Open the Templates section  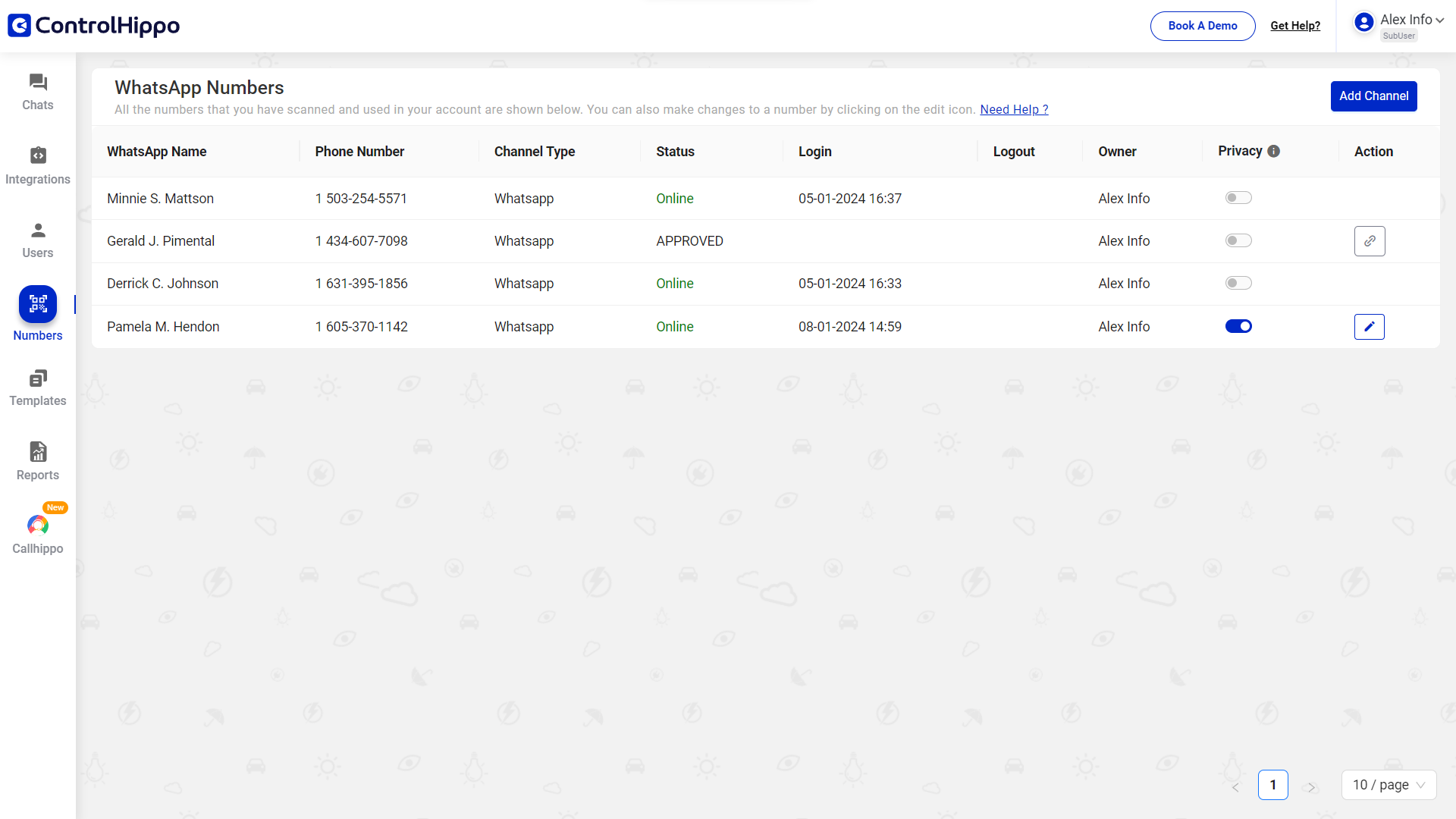click(x=37, y=387)
